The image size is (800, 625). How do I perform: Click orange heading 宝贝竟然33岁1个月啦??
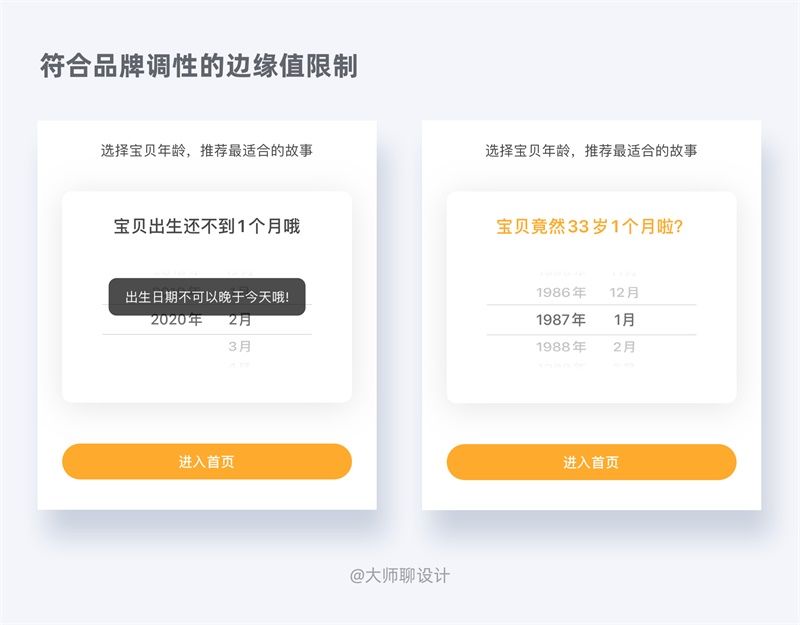pos(590,226)
